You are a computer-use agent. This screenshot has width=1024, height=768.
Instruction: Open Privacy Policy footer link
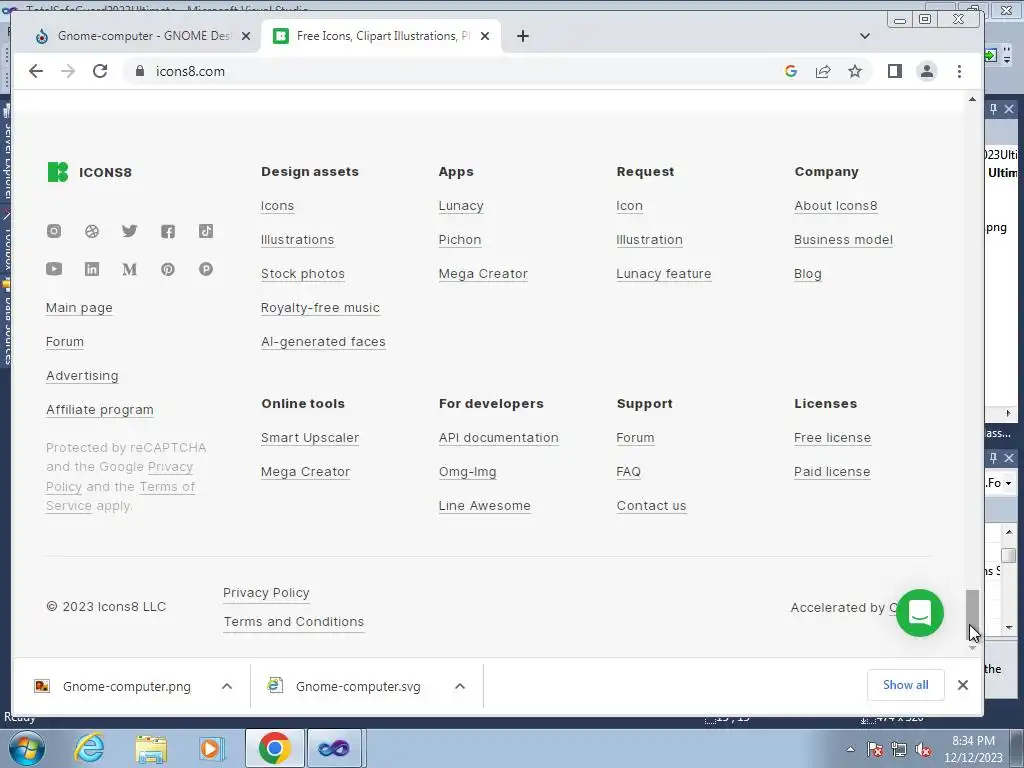point(266,592)
